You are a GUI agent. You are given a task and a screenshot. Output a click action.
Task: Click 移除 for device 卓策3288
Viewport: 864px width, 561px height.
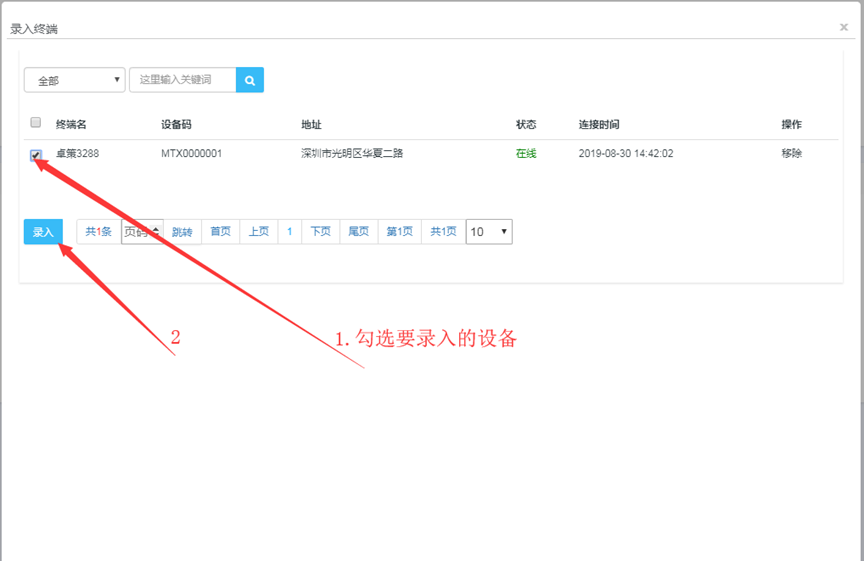pos(791,154)
